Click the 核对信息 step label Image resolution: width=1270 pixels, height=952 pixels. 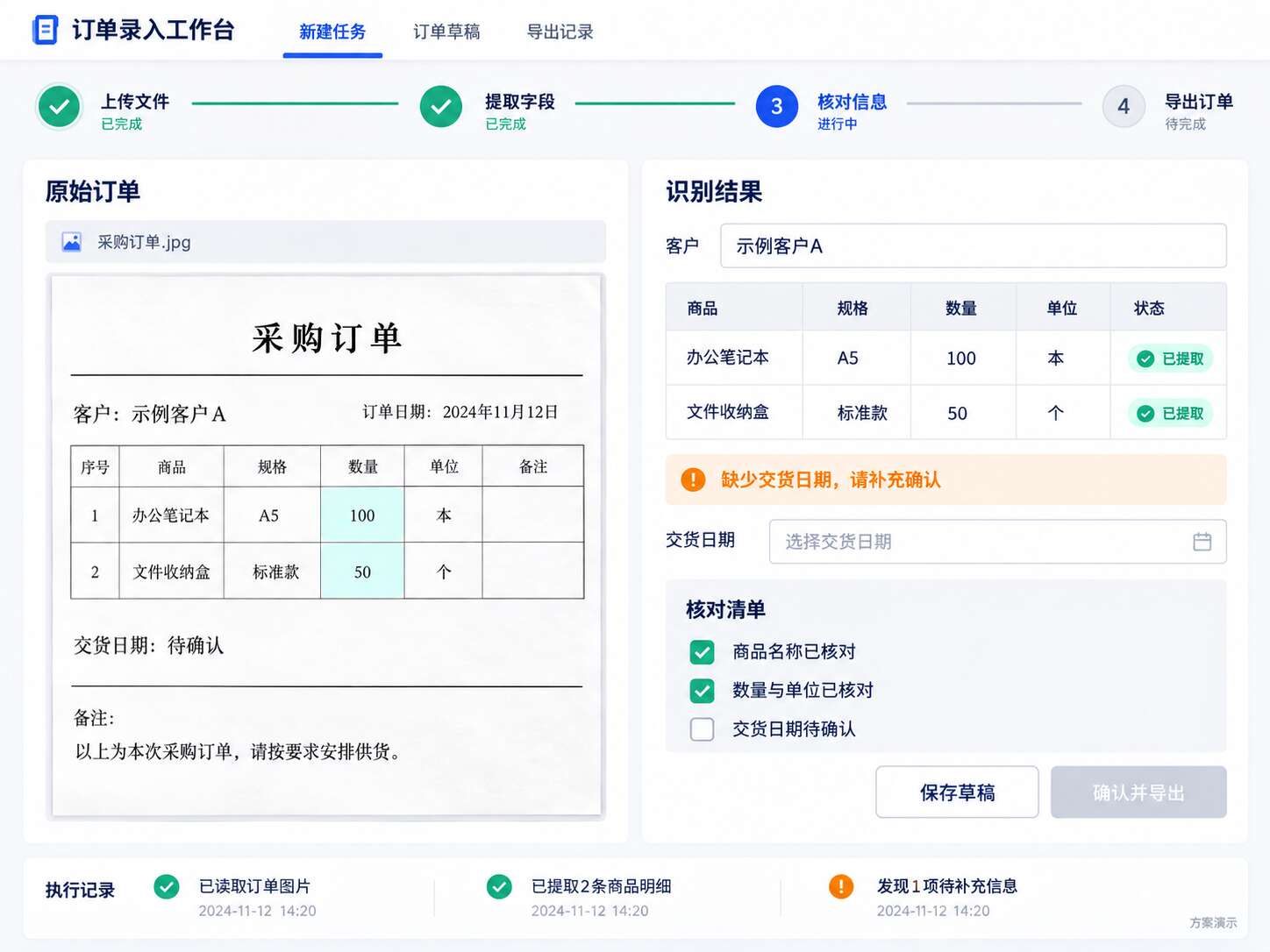coord(853,102)
